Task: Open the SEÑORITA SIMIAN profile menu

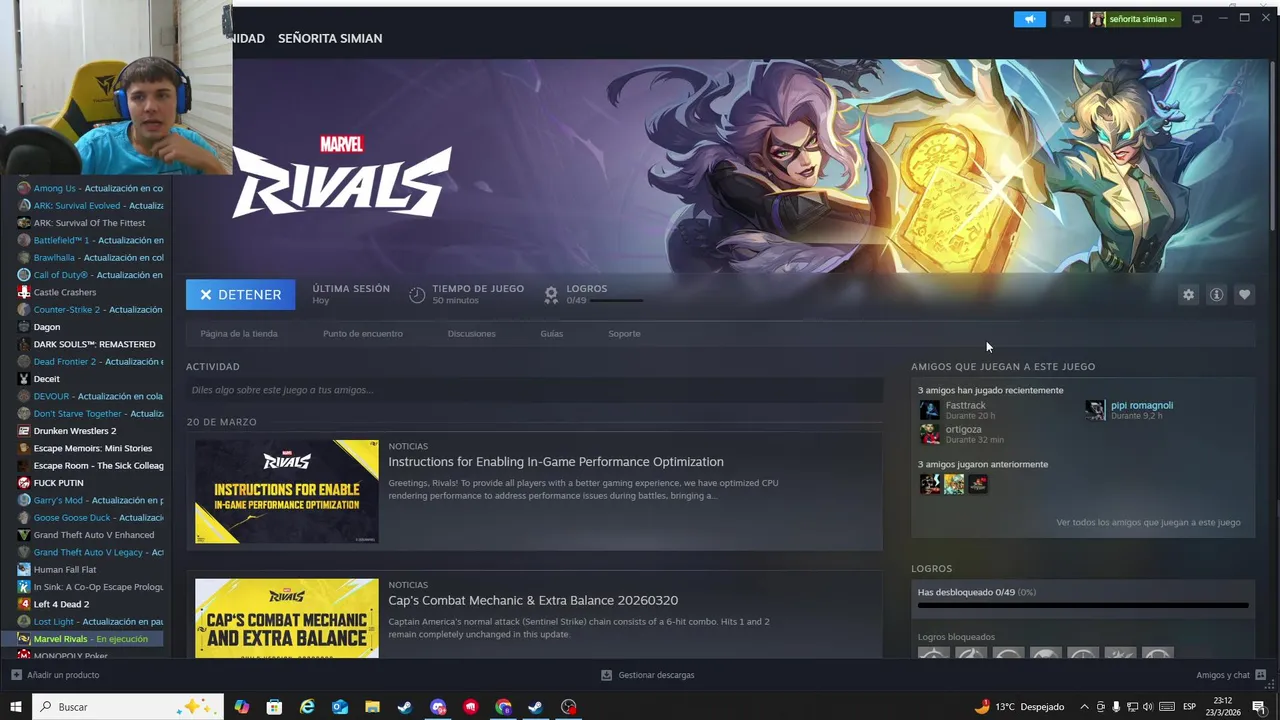Action: (x=330, y=38)
